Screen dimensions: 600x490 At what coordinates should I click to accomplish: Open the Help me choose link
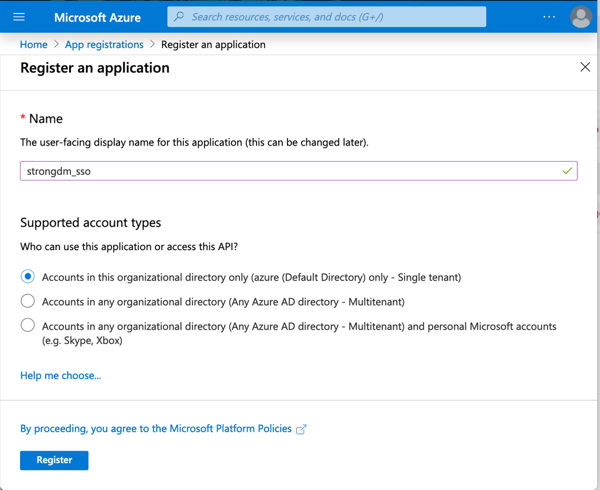coord(60,375)
